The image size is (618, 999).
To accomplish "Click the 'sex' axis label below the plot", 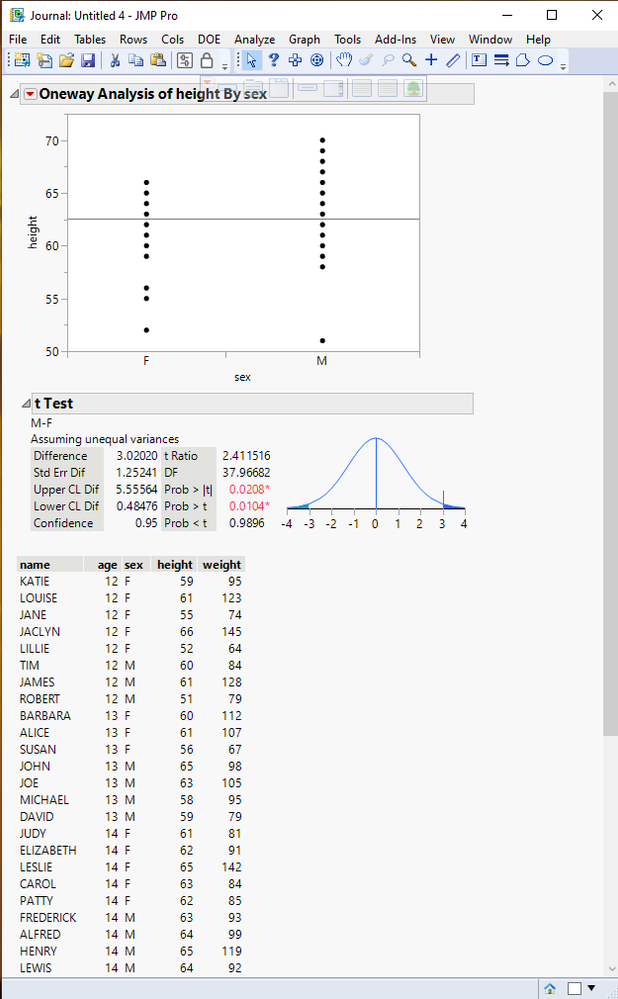I will 243,377.
